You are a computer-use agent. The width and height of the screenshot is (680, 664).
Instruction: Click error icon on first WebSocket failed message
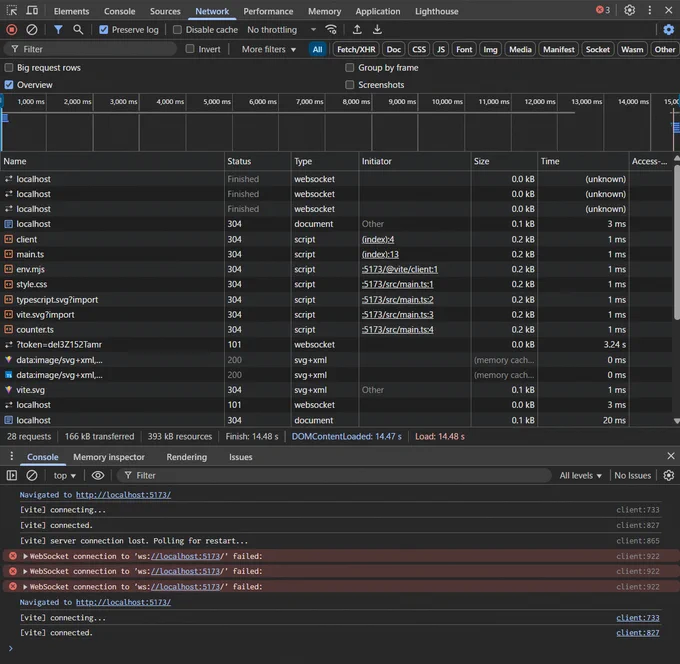tap(13, 556)
